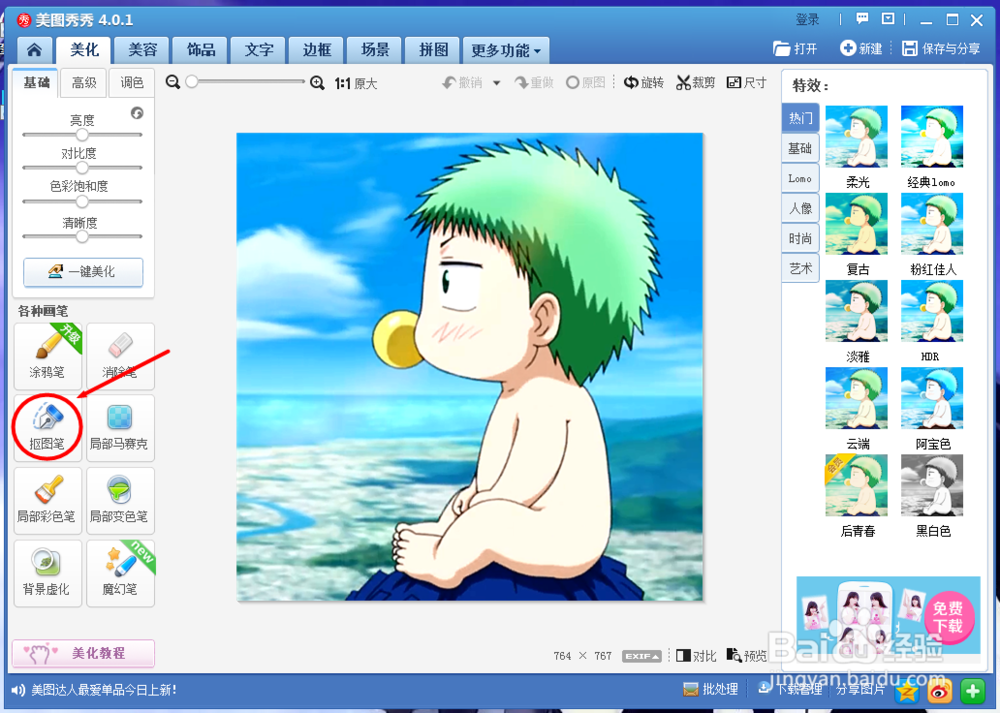Open the 美化教程 tutorial button

(x=83, y=653)
